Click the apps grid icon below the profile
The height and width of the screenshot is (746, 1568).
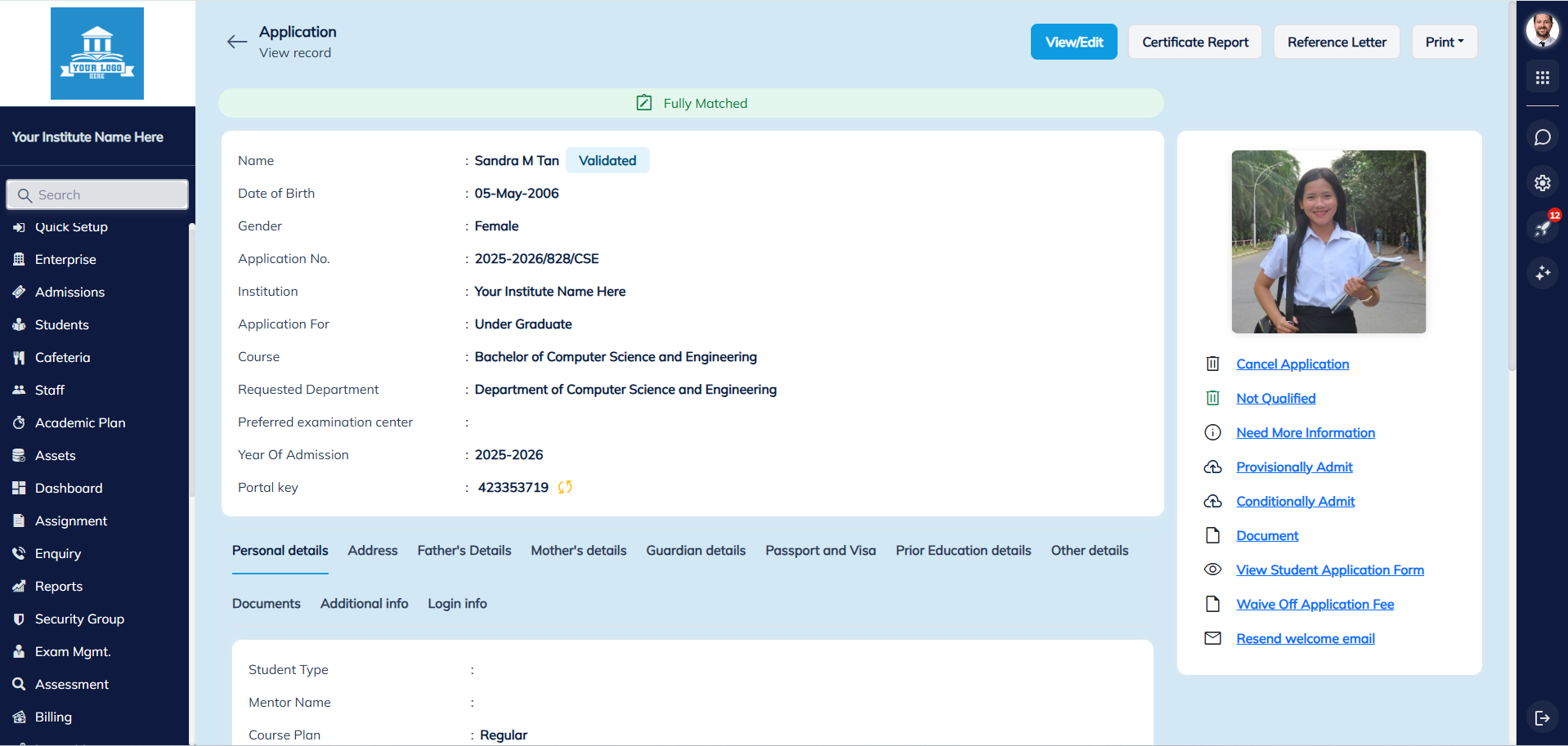[x=1543, y=78]
